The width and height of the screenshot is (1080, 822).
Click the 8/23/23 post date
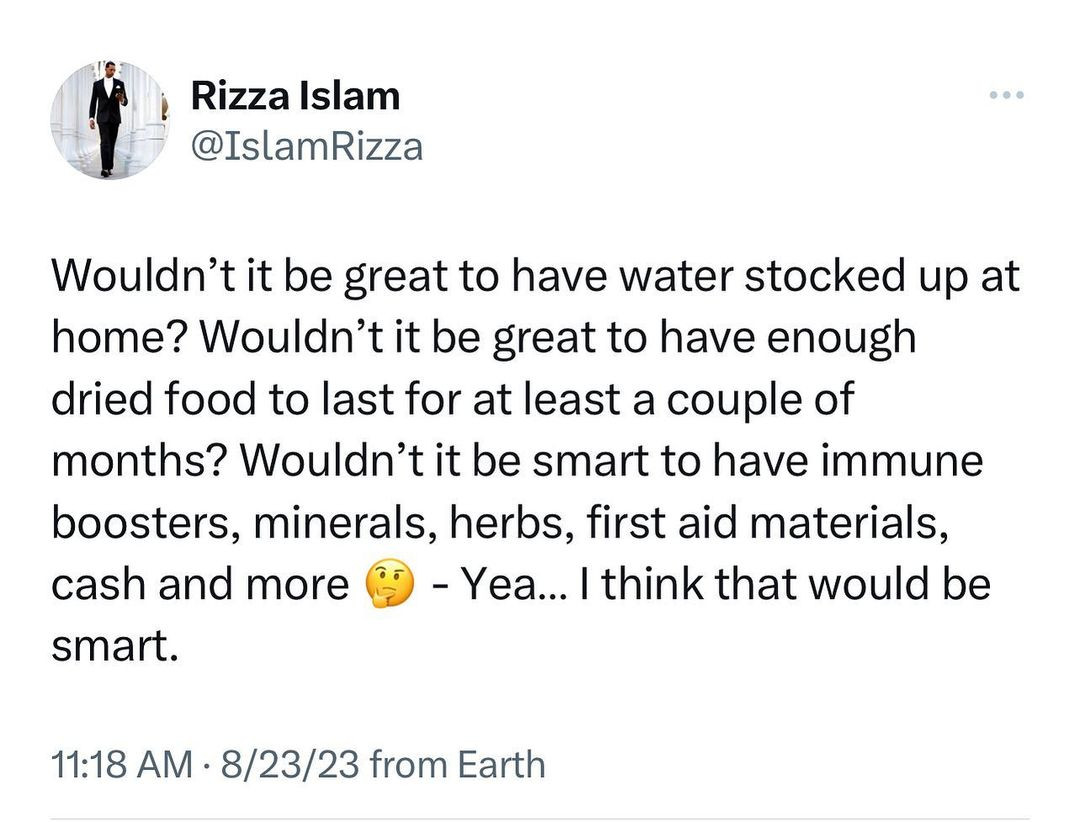coord(285,765)
